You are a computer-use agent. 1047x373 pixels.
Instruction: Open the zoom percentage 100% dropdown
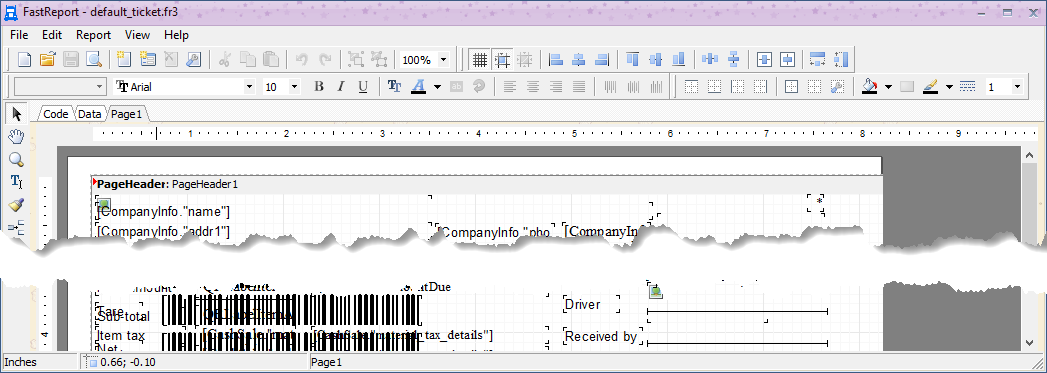pos(443,59)
